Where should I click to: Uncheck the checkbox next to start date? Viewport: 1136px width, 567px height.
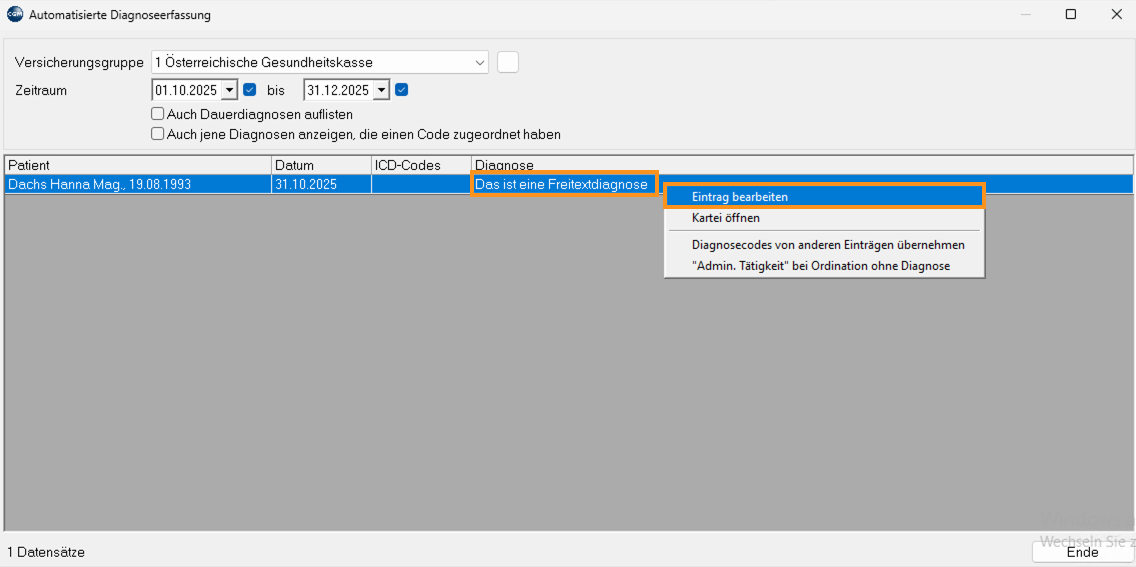tap(250, 90)
